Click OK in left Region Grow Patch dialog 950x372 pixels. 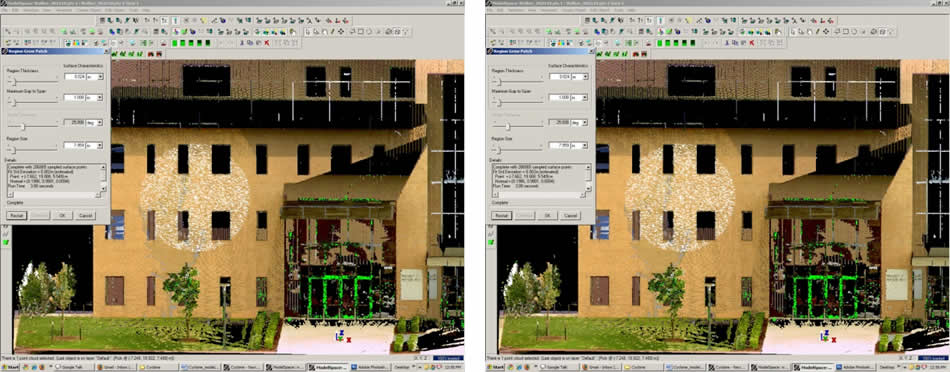pos(61,215)
